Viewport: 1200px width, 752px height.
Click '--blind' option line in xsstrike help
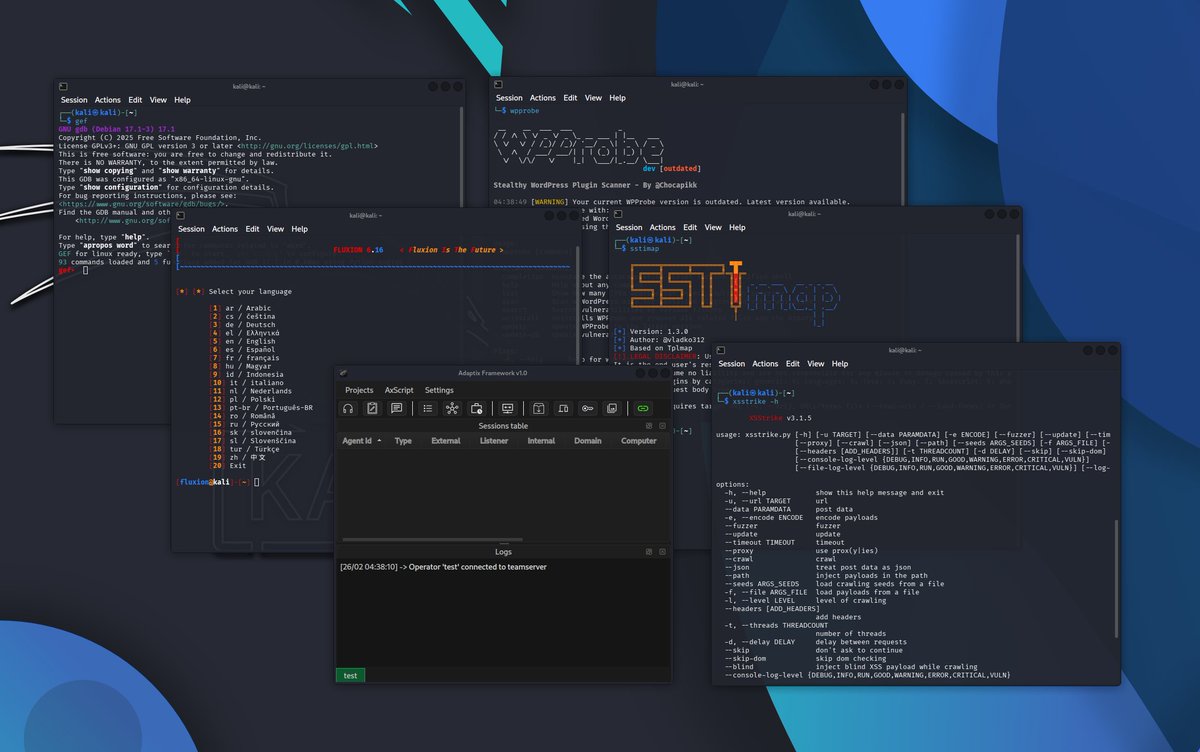pos(850,667)
